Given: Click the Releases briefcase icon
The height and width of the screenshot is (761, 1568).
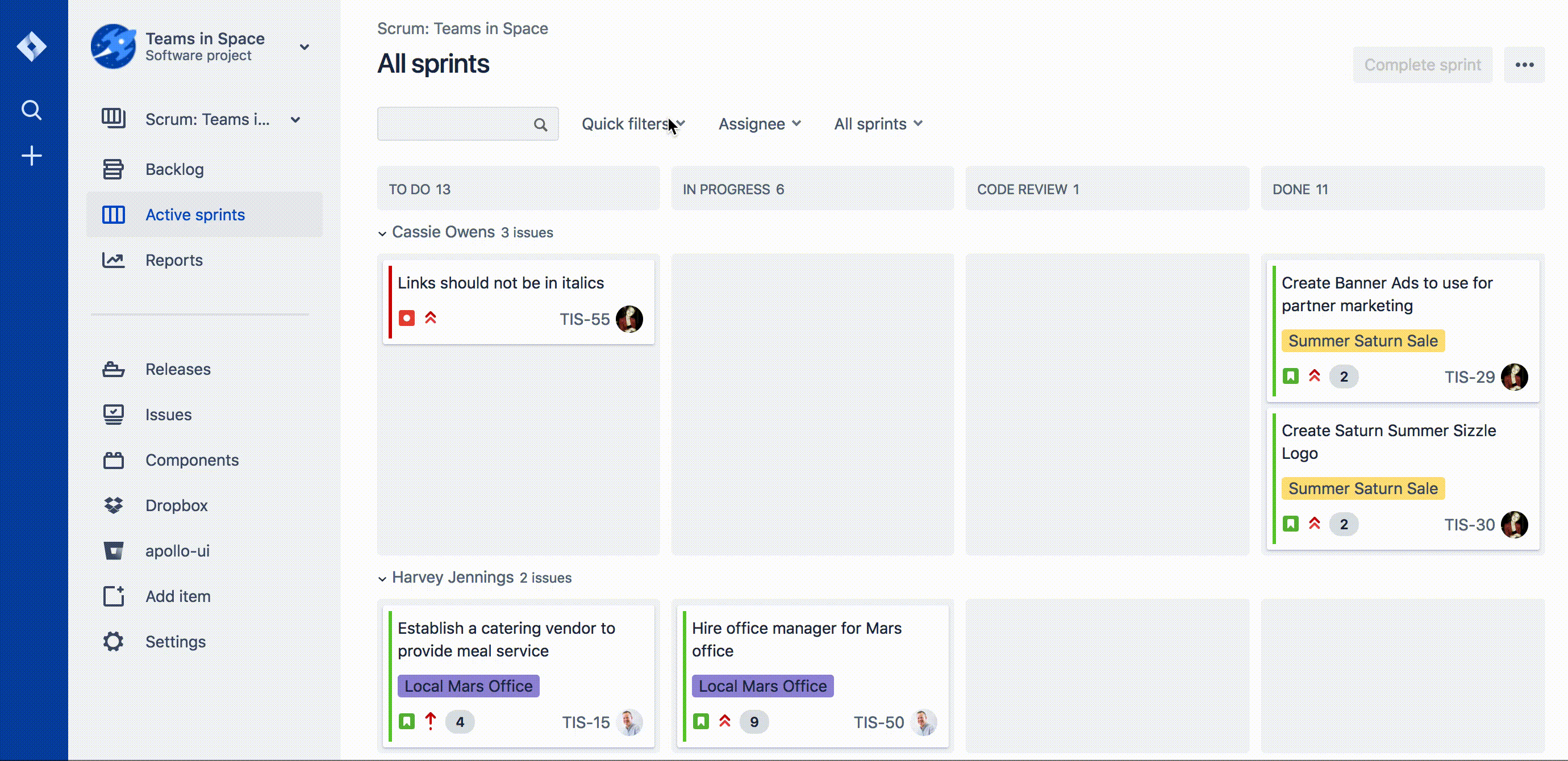Looking at the screenshot, I should click(x=113, y=369).
